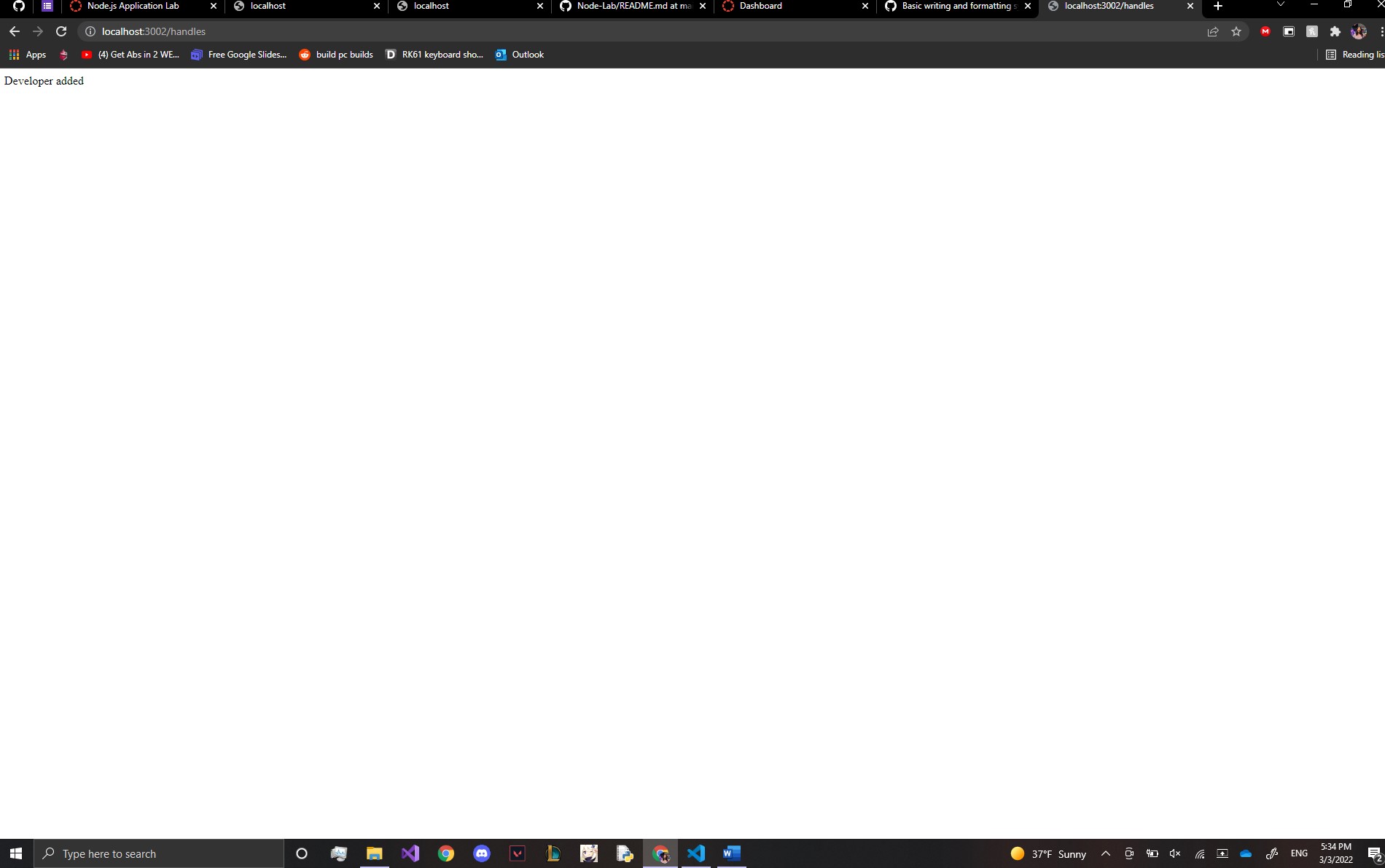The width and height of the screenshot is (1385, 868).
Task: Open the RK61 keyboard bookmark
Action: pos(434,55)
